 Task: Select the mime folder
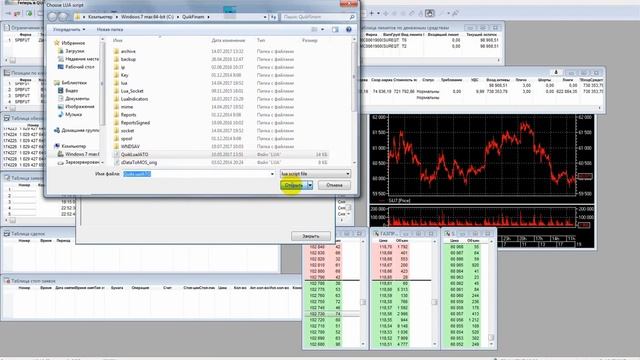click(127, 107)
